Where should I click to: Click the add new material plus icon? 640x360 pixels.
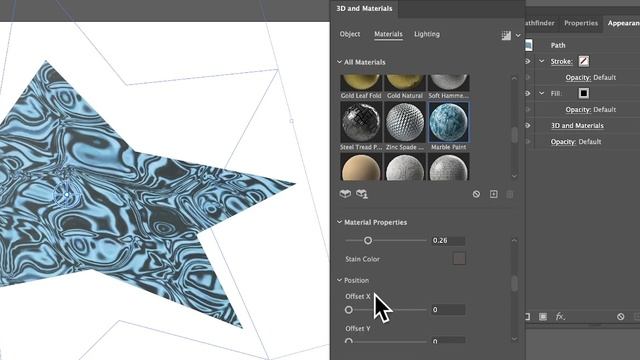pyautogui.click(x=493, y=194)
